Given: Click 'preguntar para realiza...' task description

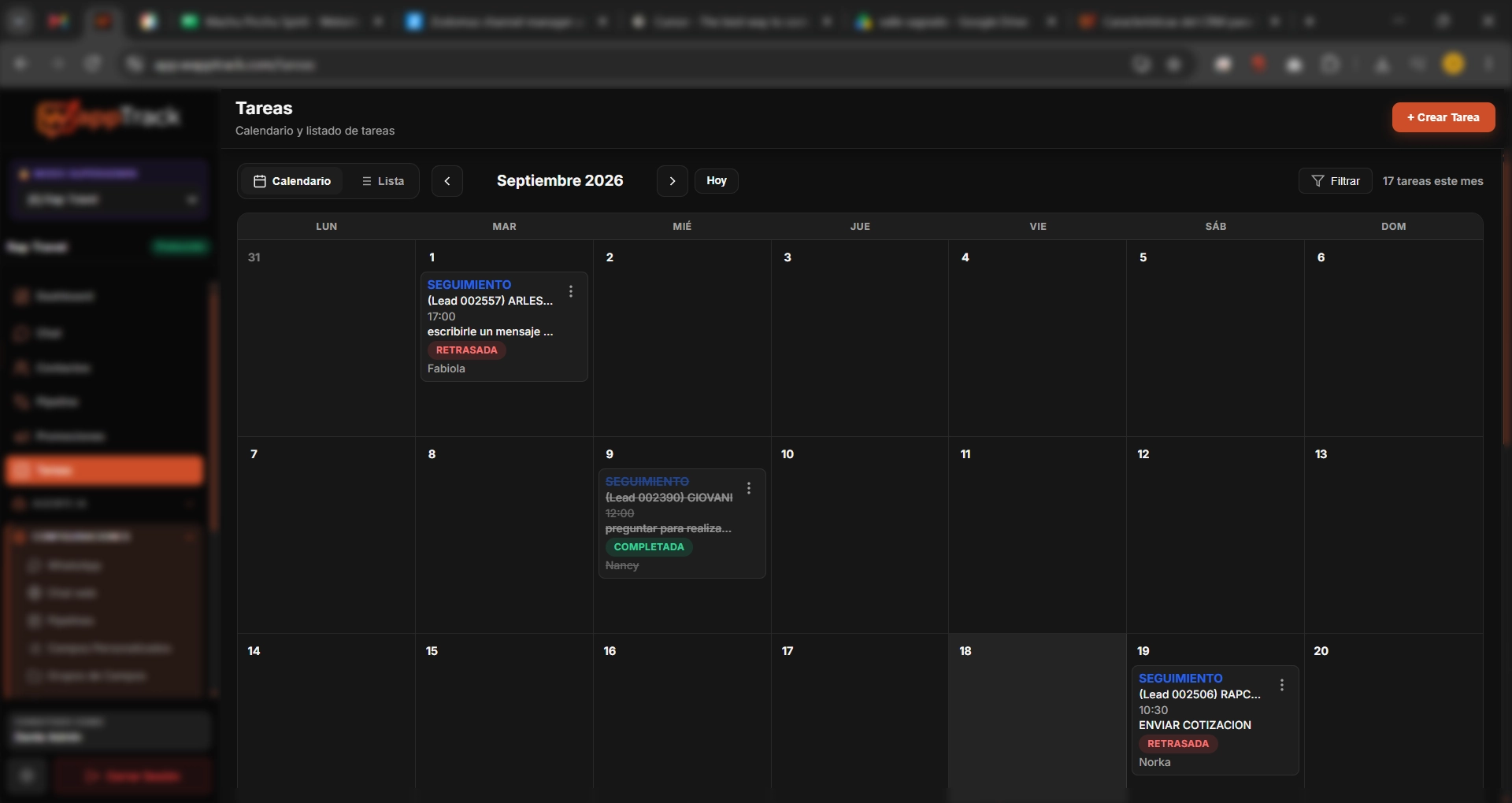Looking at the screenshot, I should (669, 528).
